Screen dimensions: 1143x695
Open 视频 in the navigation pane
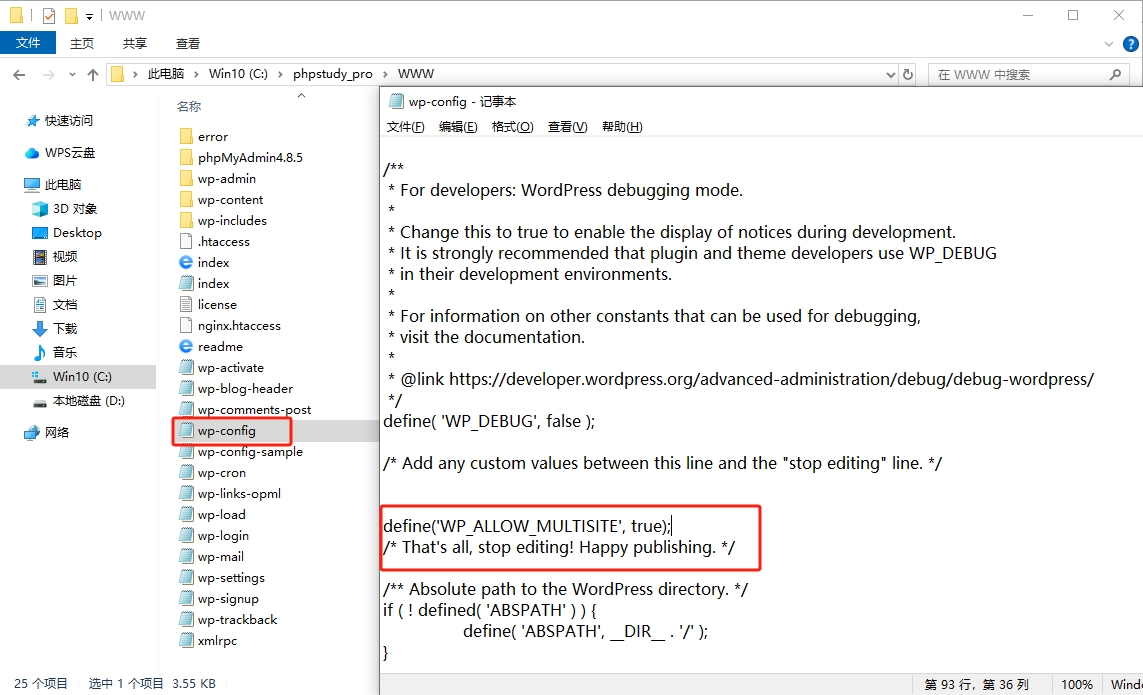(x=64, y=257)
